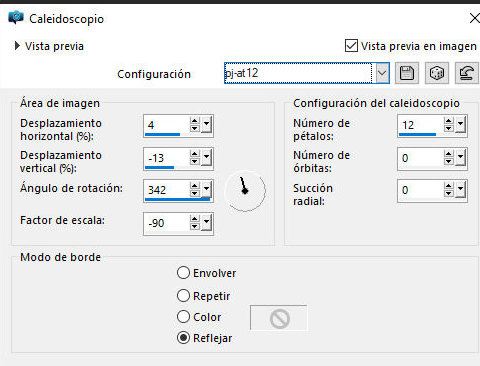Open the rotation angle slider dropdown
This screenshot has height=366, width=480.
pyautogui.click(x=207, y=190)
